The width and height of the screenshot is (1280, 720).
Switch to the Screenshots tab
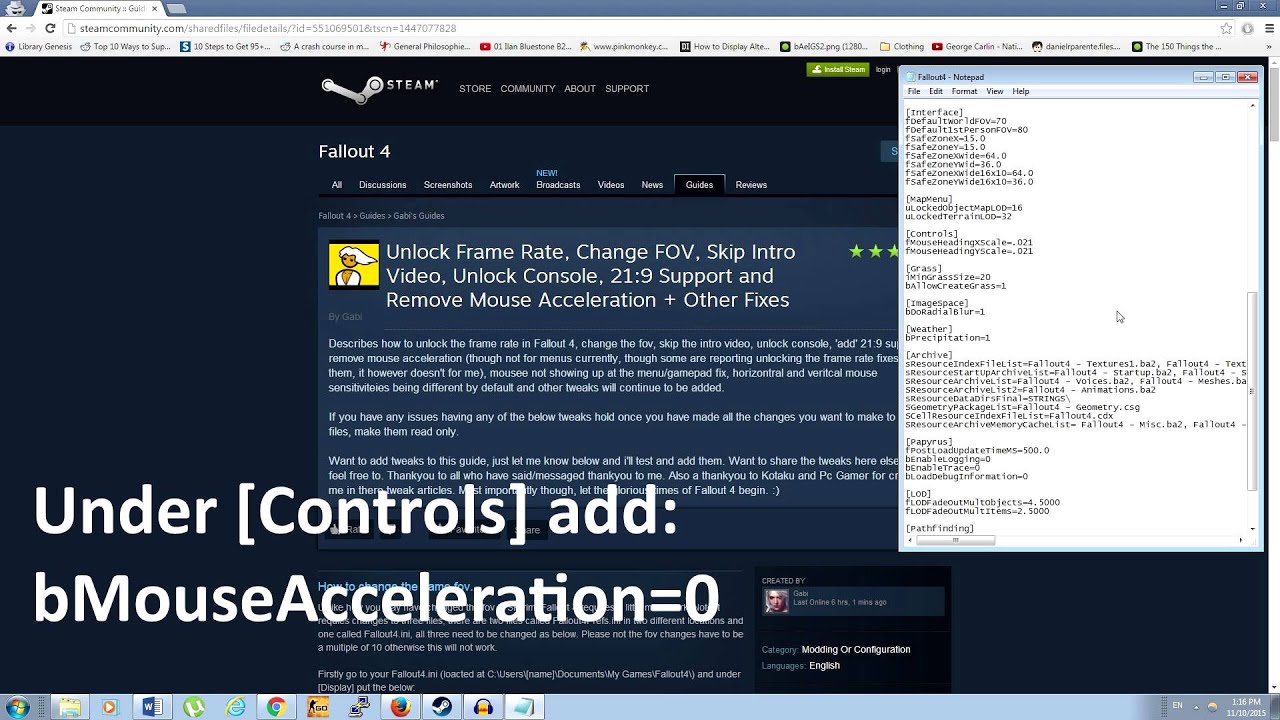448,185
